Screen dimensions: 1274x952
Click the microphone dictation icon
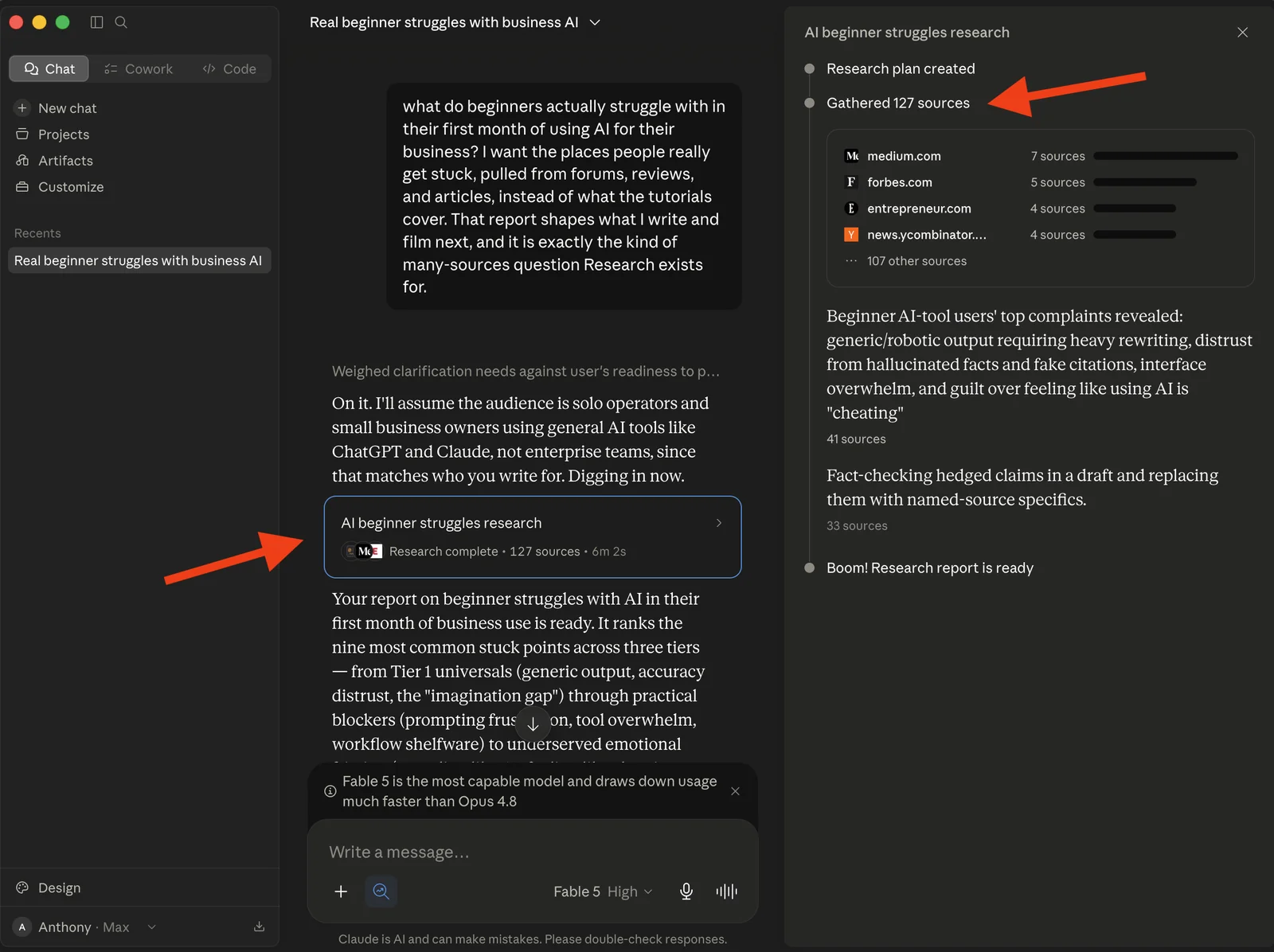686,892
